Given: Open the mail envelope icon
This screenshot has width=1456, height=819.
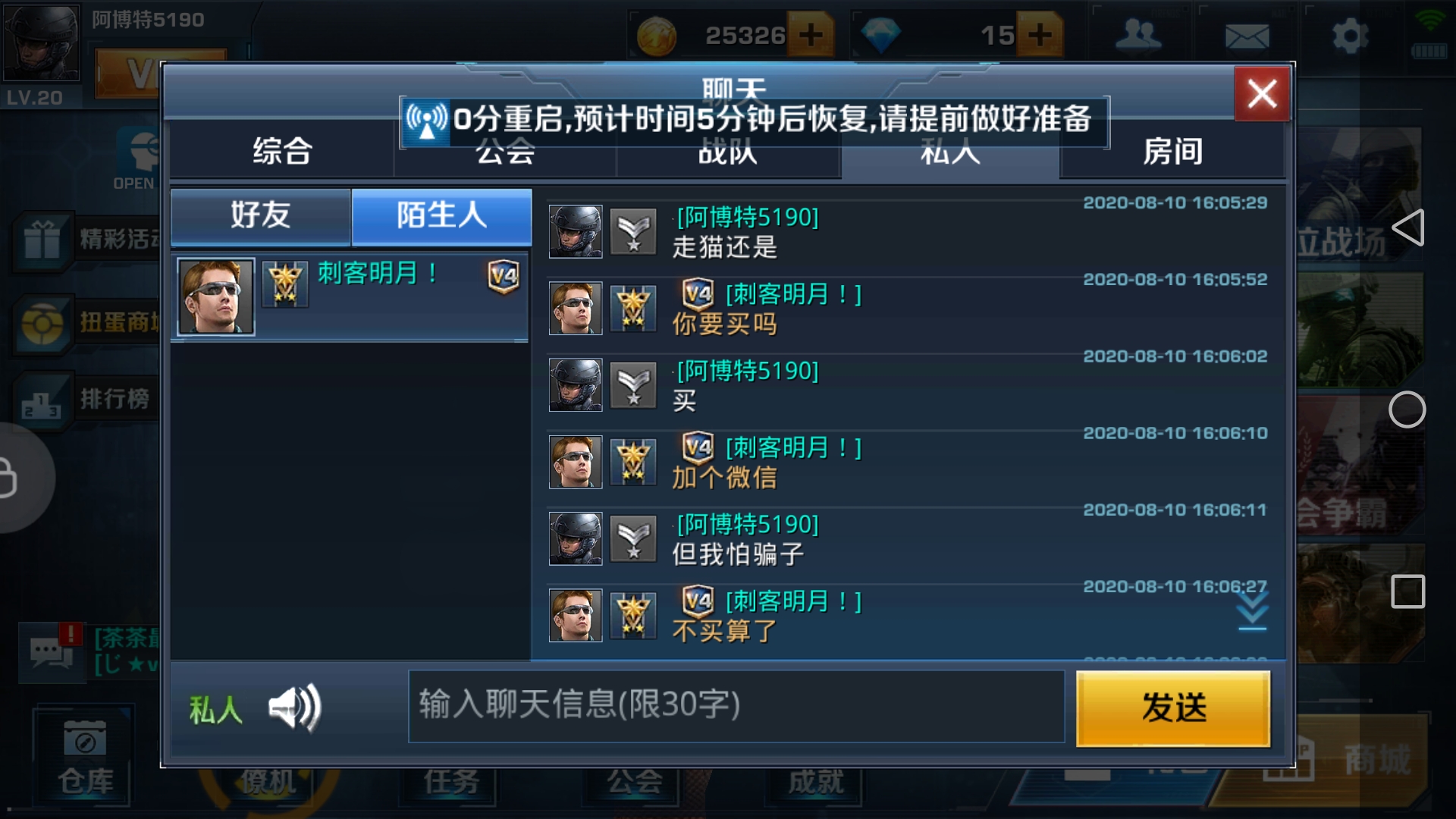Looking at the screenshot, I should tap(1247, 36).
